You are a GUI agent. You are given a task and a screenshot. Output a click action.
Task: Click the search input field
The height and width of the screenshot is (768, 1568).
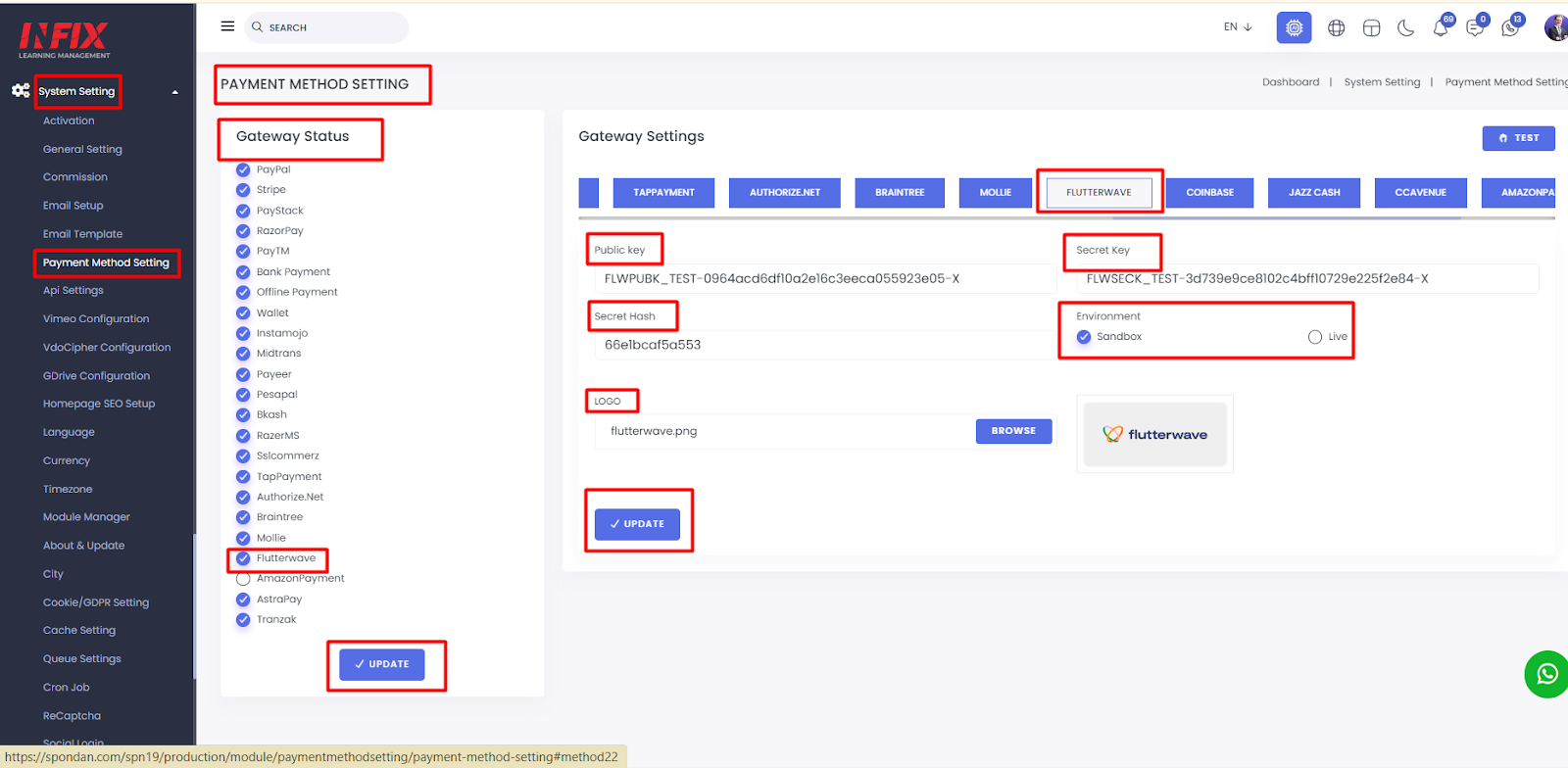(x=326, y=27)
